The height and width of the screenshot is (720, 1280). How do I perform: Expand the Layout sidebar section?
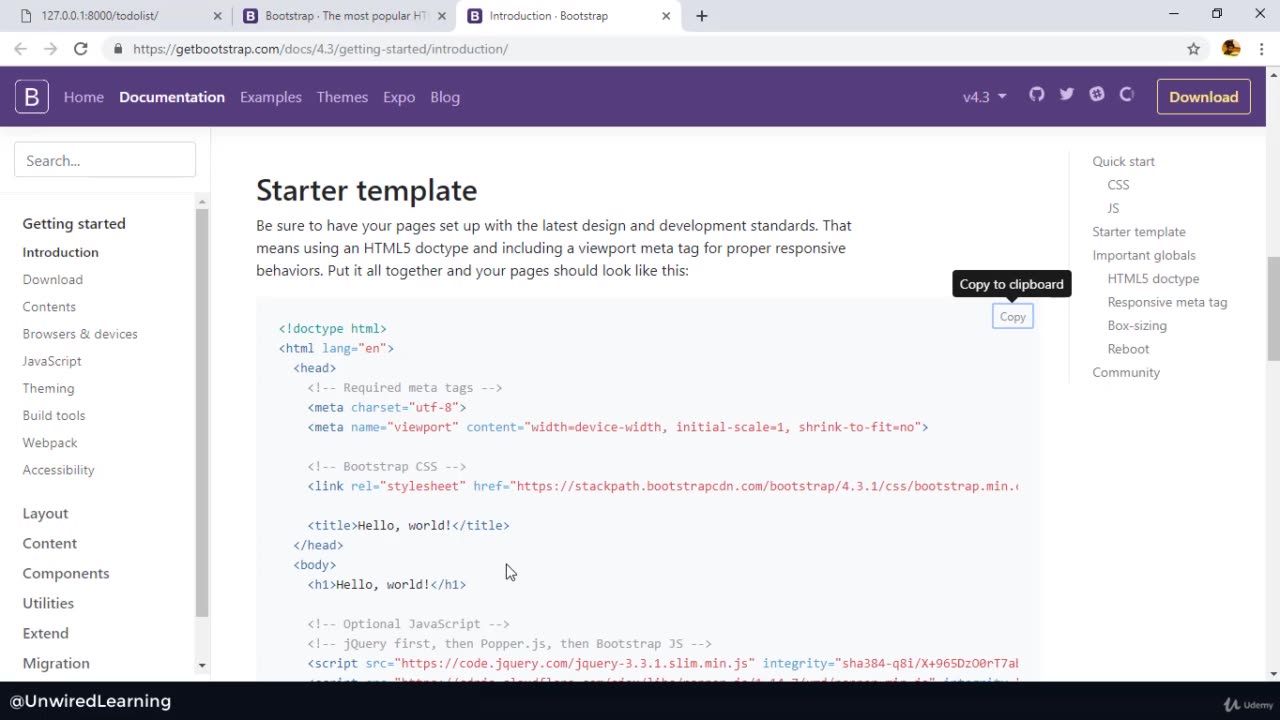coord(45,513)
